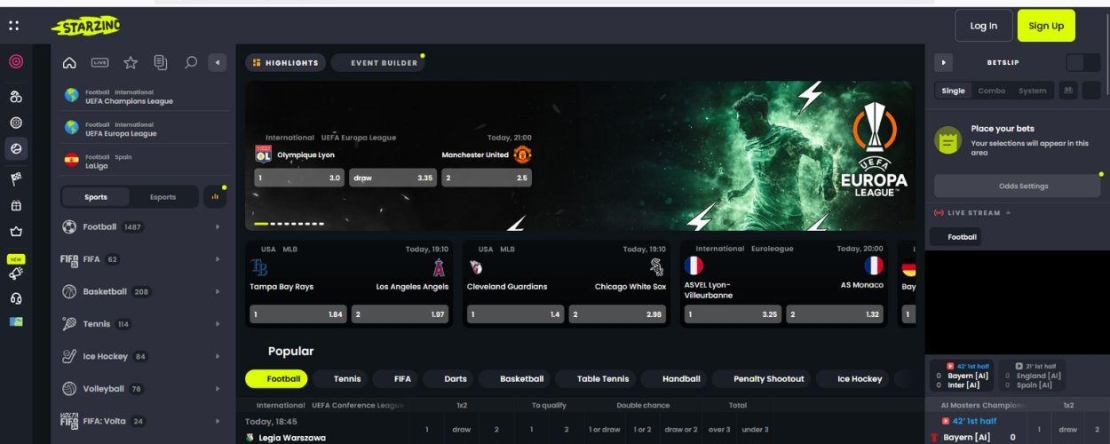
Task: Collapse the Live Stream section
Action: pos(1008,213)
